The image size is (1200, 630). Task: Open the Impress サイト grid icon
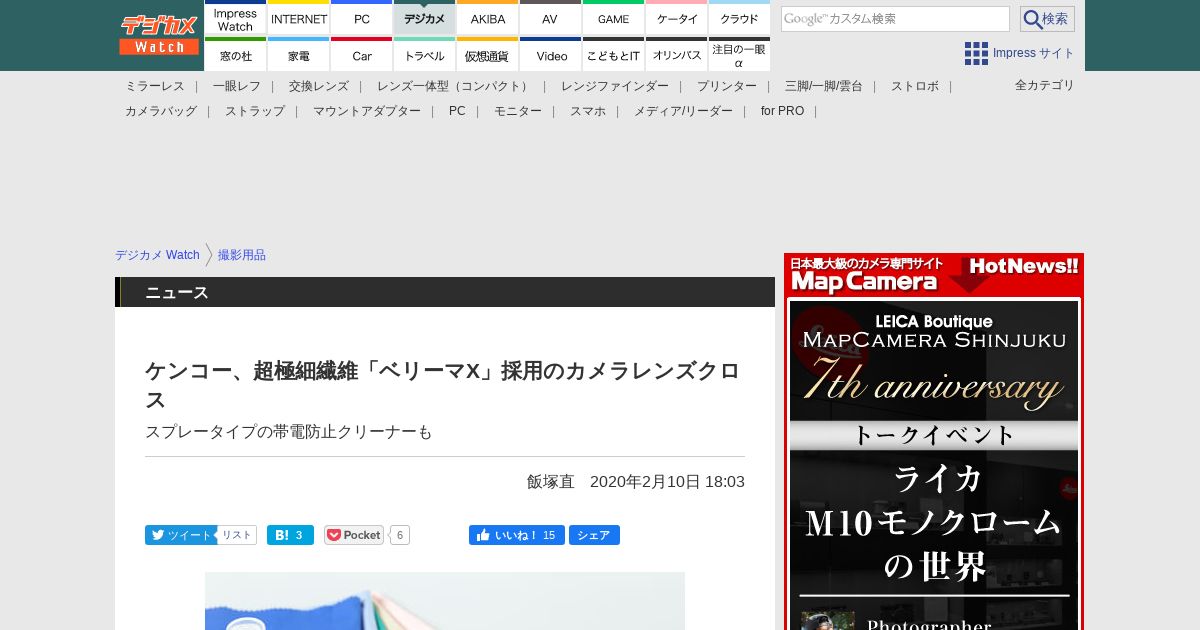976,53
